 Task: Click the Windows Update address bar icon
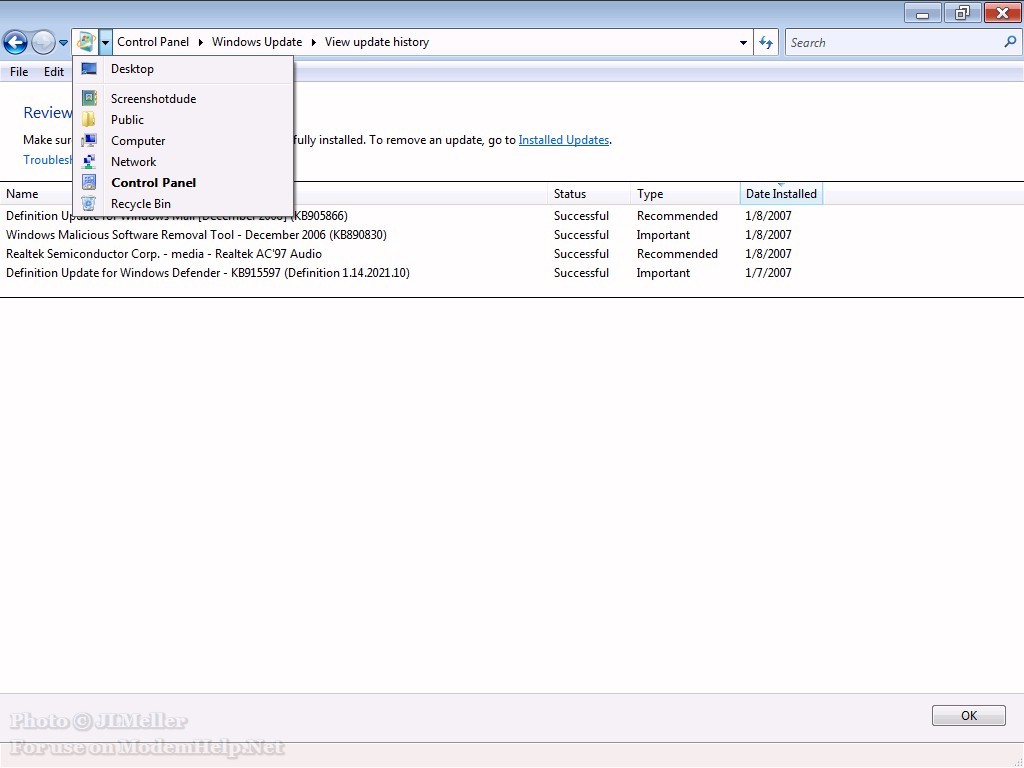coord(86,42)
